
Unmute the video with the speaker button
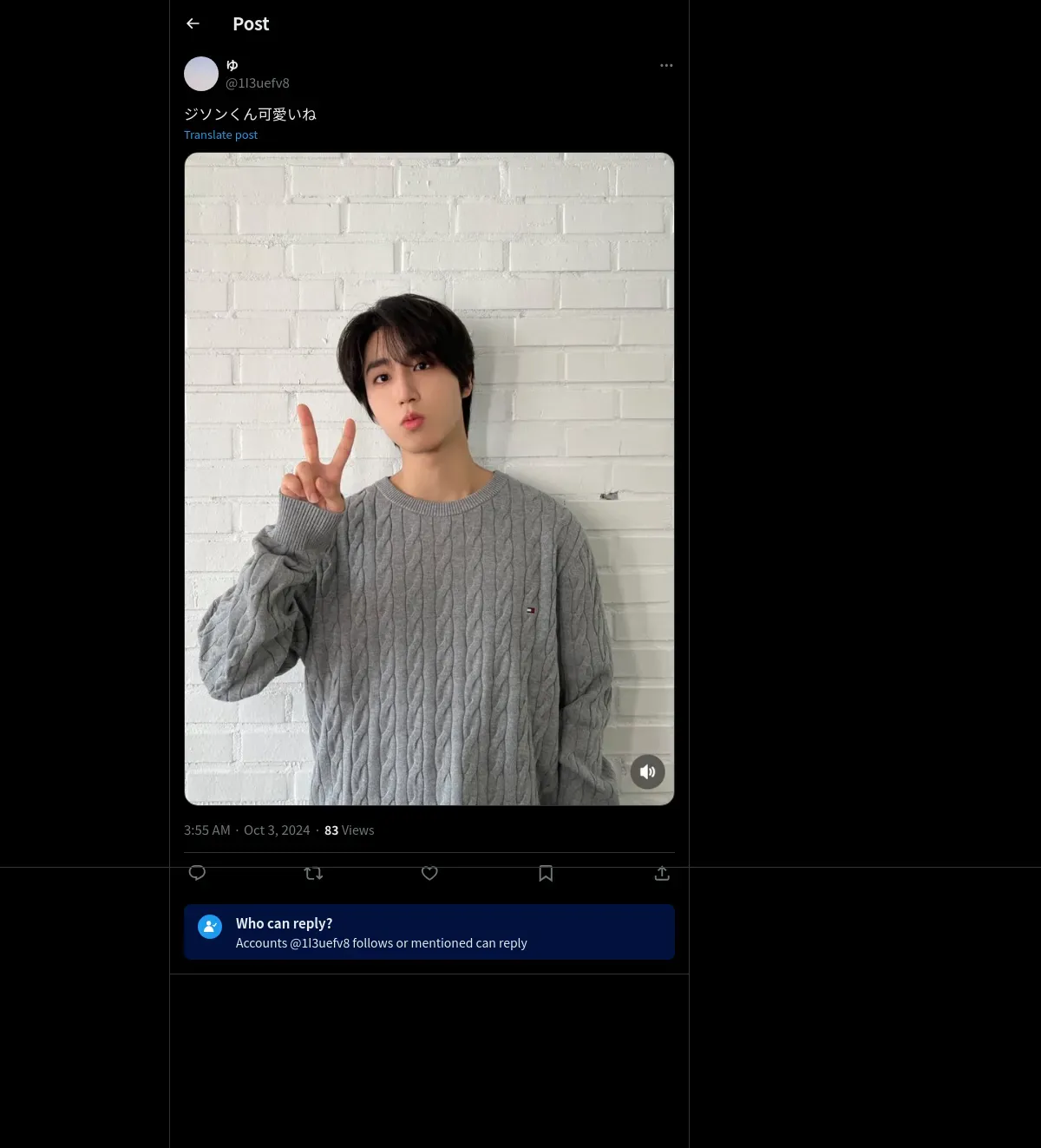click(647, 771)
